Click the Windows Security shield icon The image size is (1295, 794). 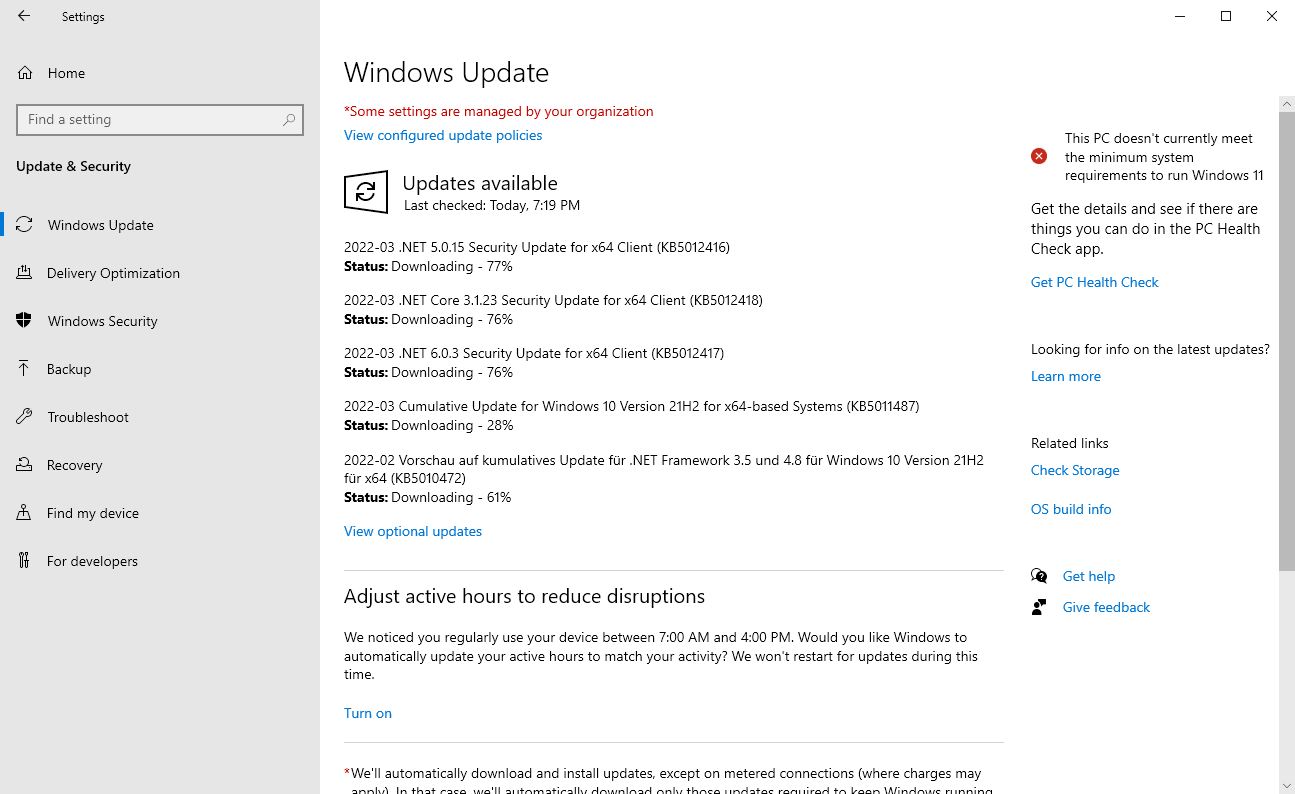tap(24, 321)
